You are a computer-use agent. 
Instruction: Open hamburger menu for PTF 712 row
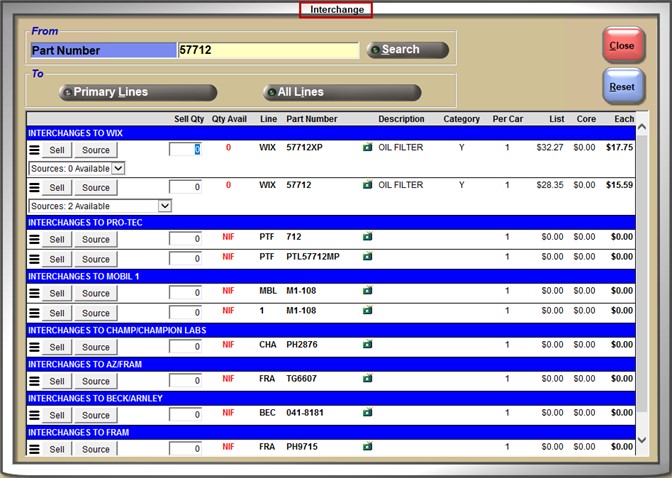coord(34,240)
